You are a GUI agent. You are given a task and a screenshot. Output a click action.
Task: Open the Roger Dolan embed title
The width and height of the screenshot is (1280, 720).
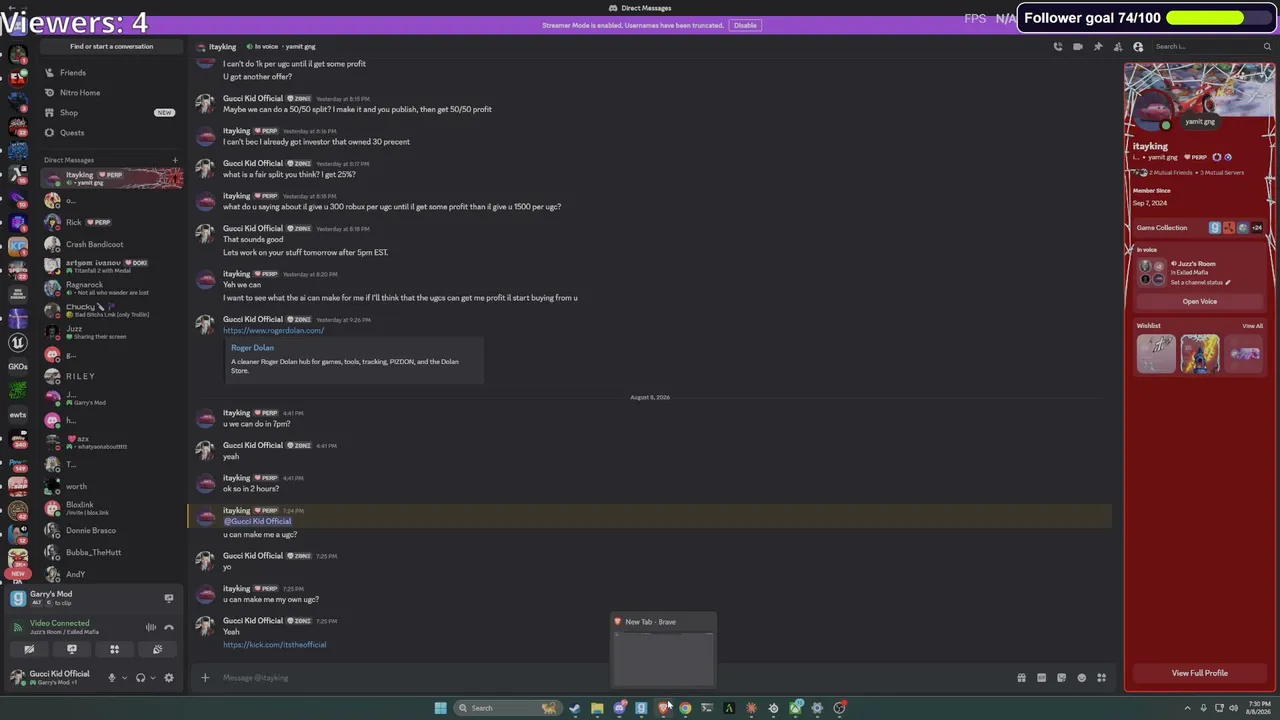[x=252, y=348]
